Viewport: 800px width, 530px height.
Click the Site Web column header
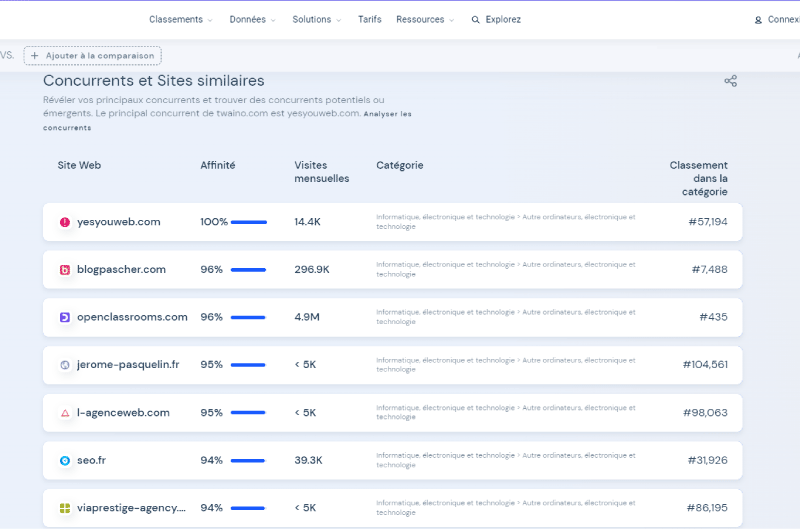click(79, 165)
